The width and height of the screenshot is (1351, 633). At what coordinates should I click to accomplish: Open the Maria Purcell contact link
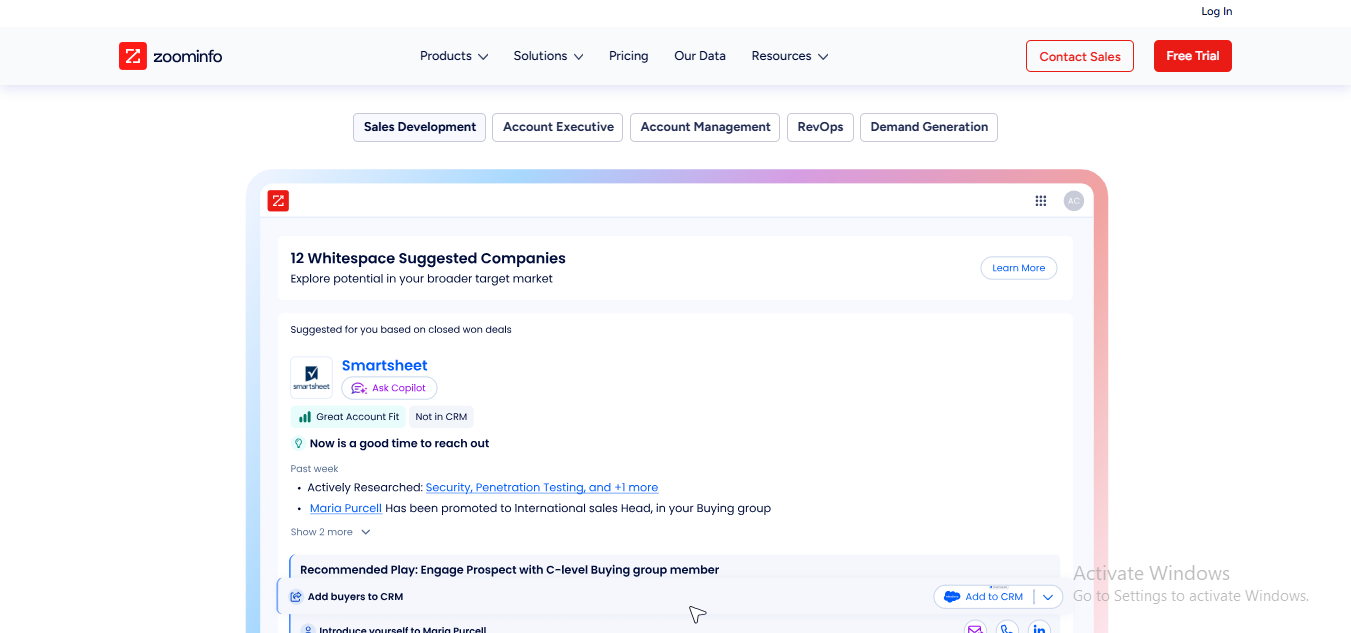click(x=346, y=508)
